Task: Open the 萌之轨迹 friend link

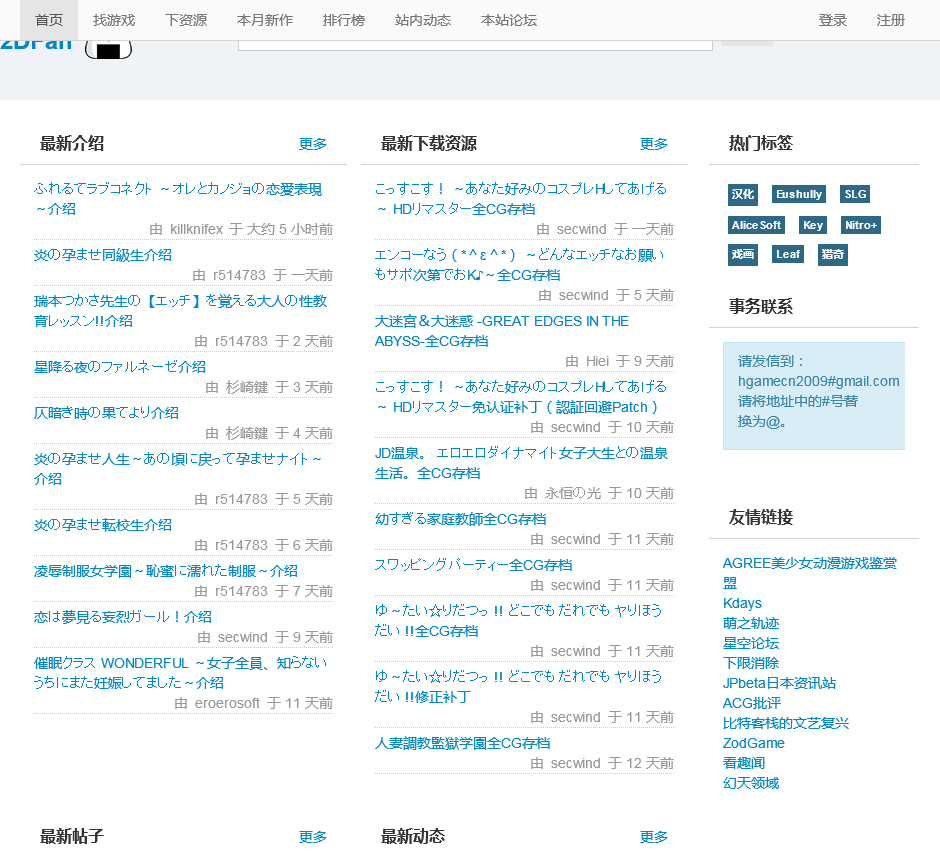Action: [x=751, y=624]
